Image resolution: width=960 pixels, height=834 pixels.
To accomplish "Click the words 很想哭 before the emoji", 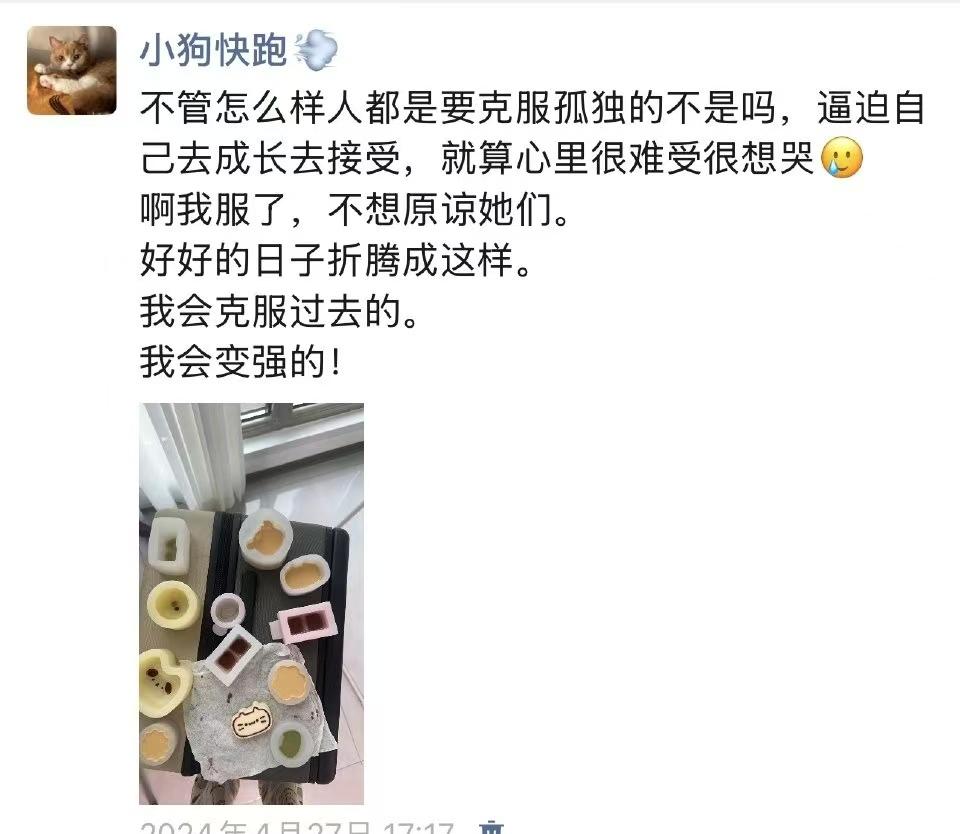I will 759,158.
